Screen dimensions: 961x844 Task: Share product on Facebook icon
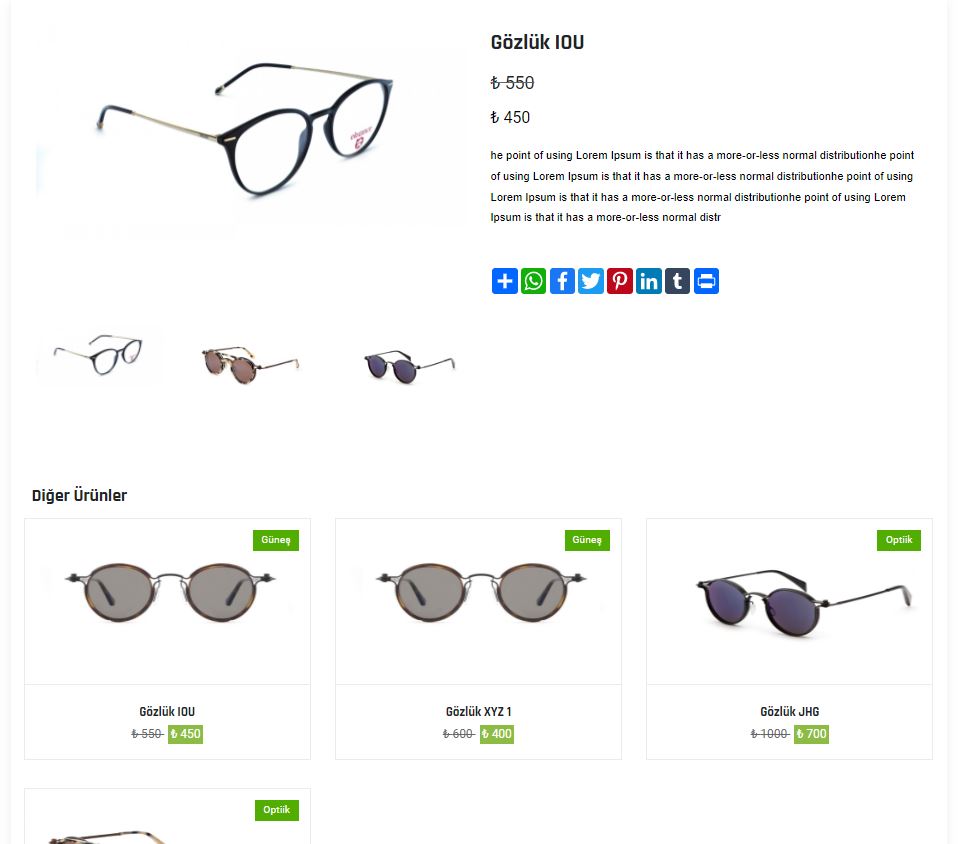pyautogui.click(x=562, y=281)
